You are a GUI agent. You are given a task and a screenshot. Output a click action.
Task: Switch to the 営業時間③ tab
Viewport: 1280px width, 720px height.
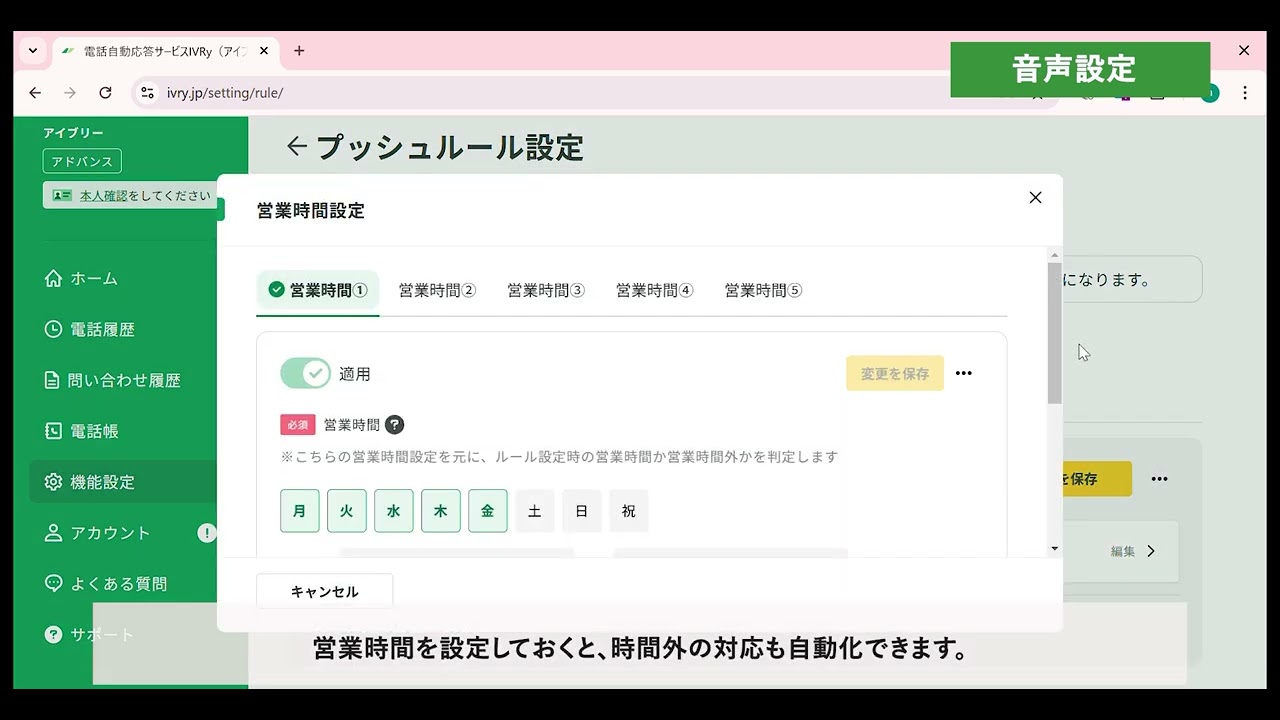pyautogui.click(x=546, y=291)
